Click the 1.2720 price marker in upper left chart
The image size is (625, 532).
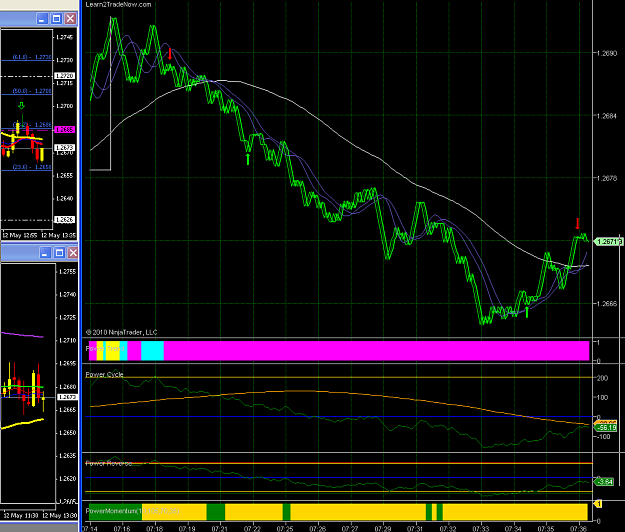(65, 76)
